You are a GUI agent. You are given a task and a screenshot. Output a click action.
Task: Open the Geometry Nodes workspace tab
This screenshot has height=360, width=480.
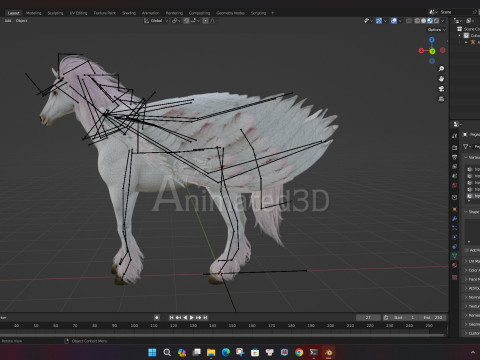pos(230,13)
